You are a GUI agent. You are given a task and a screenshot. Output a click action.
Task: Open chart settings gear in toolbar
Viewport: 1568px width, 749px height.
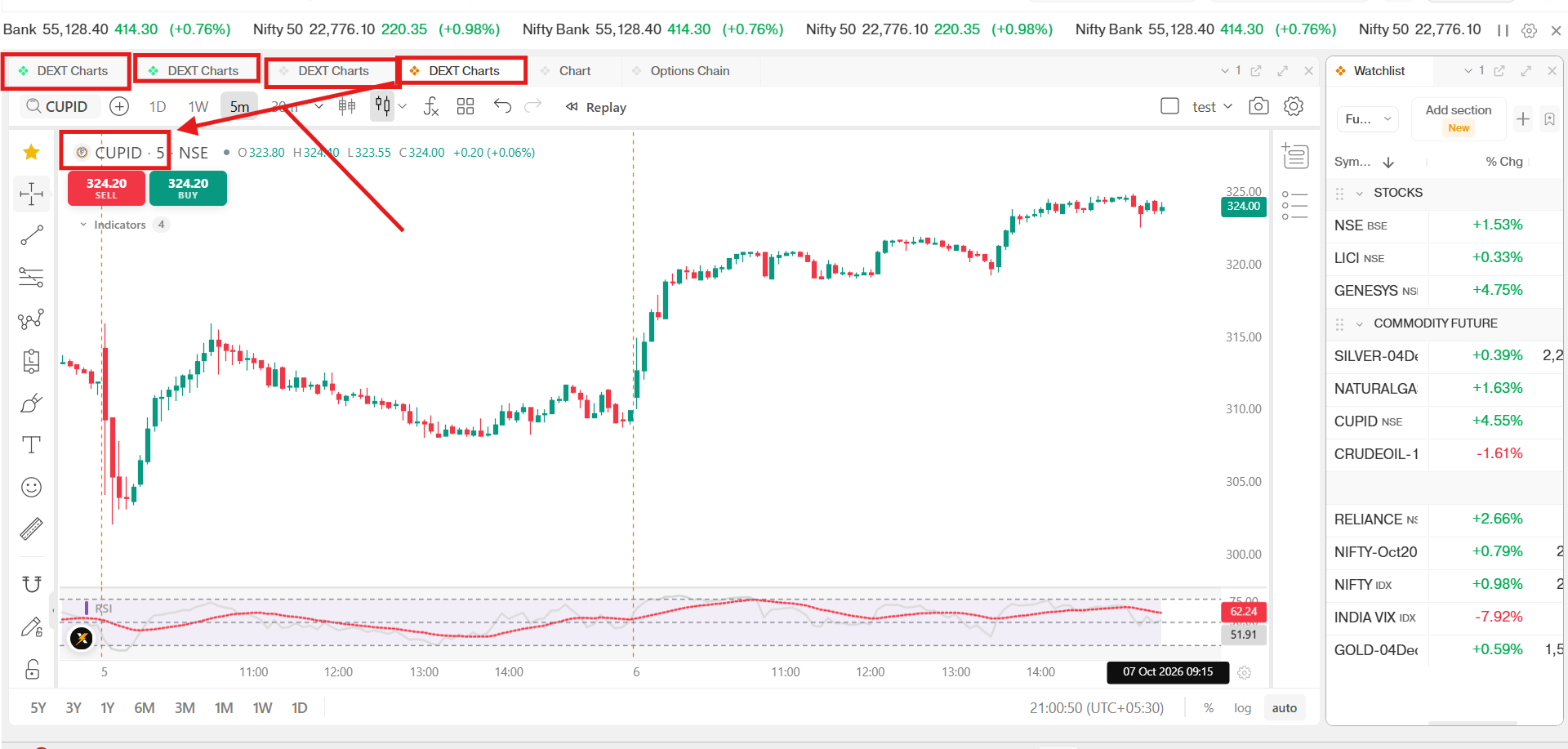point(1294,106)
